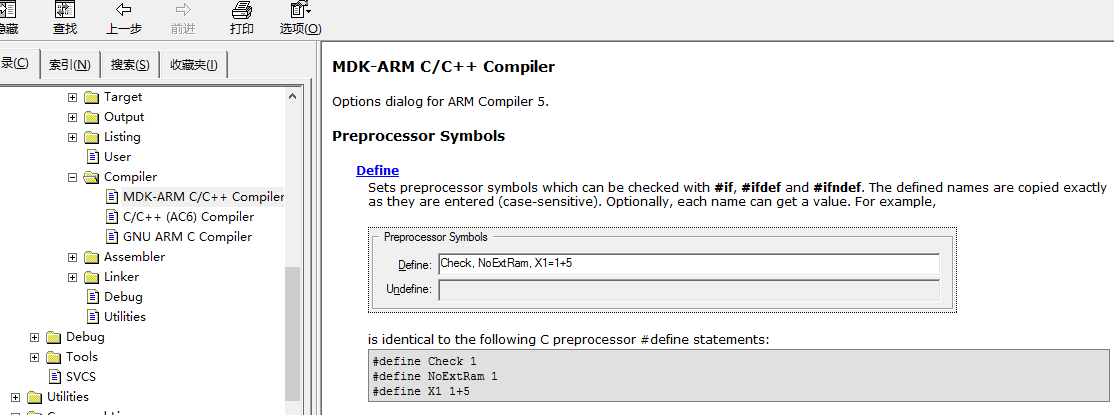
Task: Print using the 打印 printer icon
Action: click(242, 10)
